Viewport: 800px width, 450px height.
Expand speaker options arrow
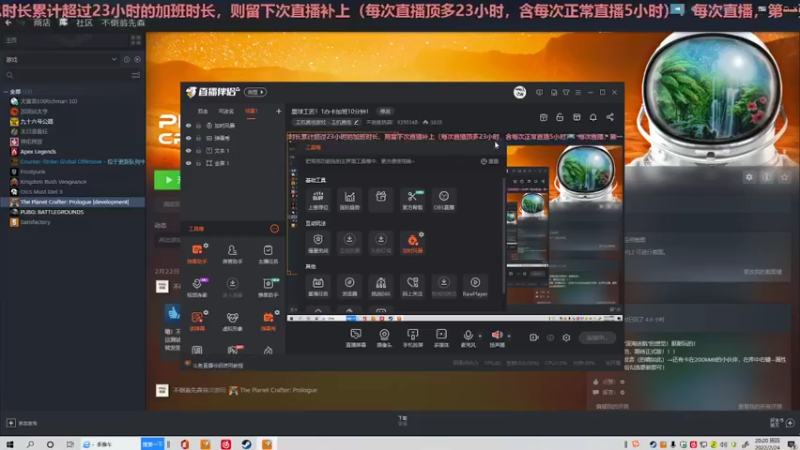coord(509,336)
